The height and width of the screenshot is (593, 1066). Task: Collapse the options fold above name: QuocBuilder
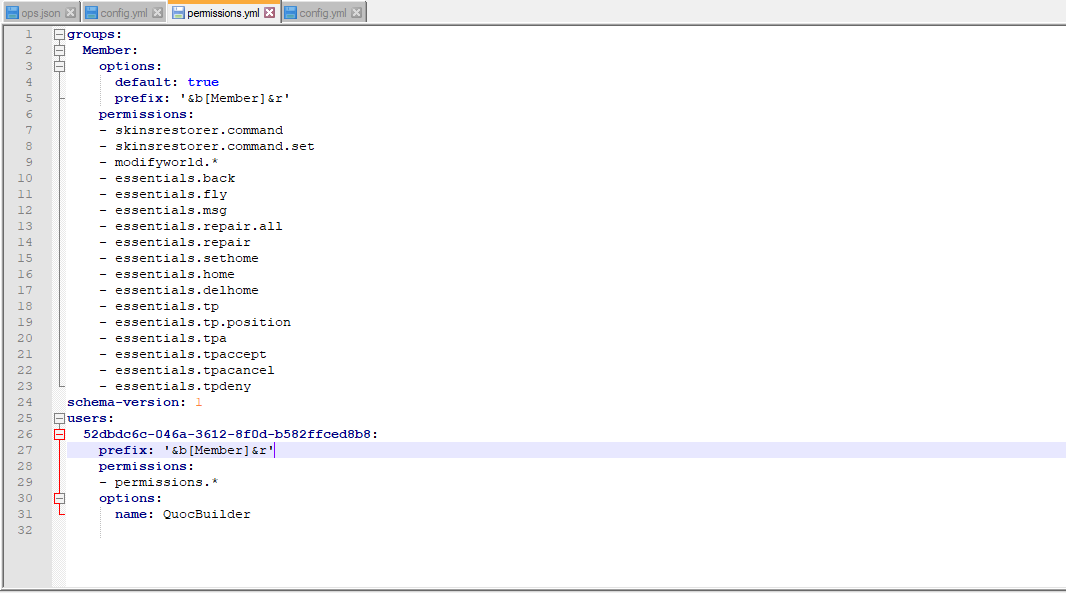59,498
